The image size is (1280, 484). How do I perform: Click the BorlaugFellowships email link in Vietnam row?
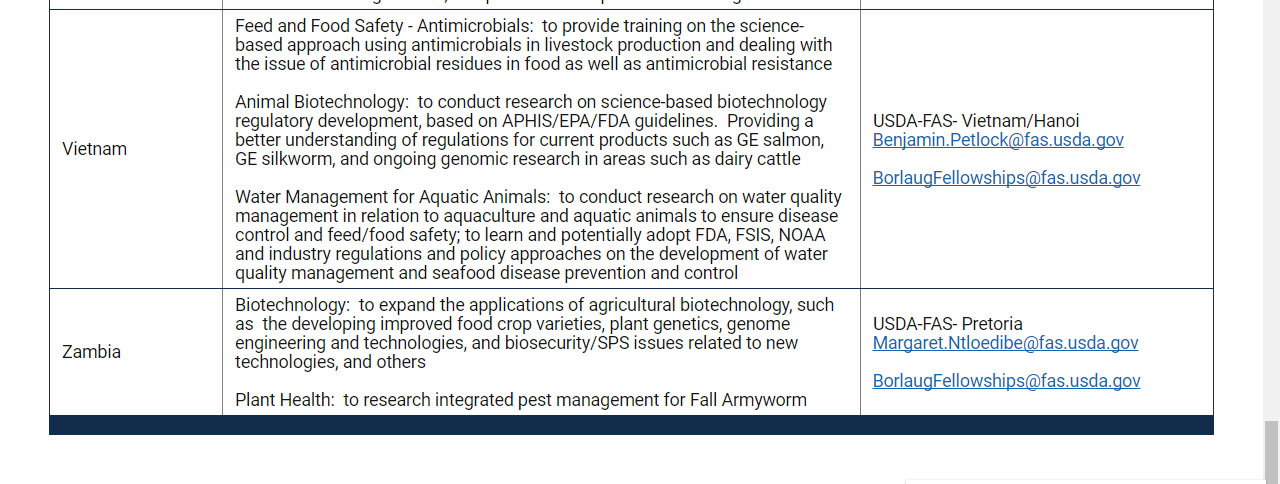click(x=1006, y=178)
